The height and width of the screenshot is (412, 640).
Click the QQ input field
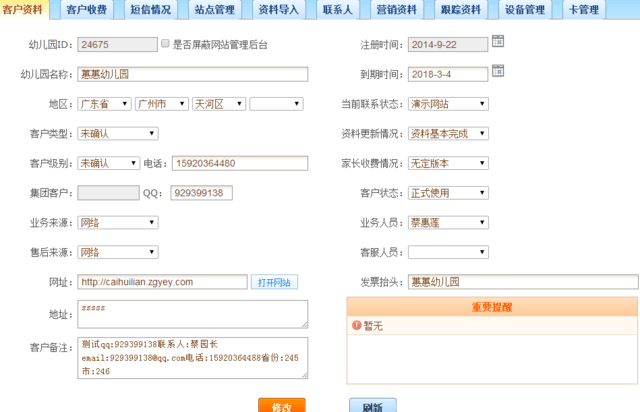(202, 193)
